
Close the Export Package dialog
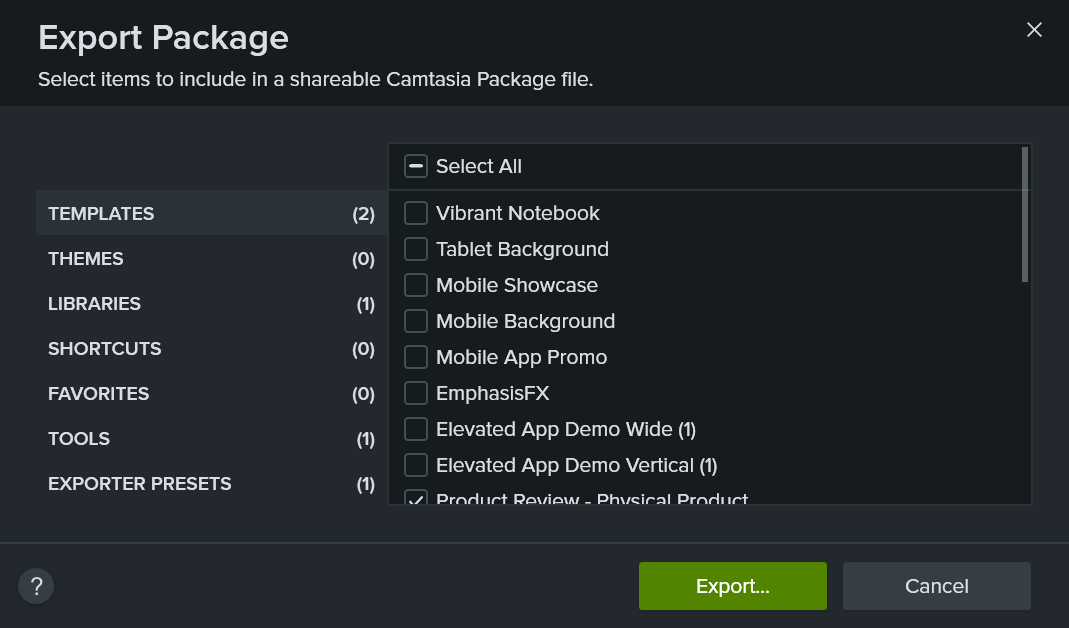click(1034, 30)
